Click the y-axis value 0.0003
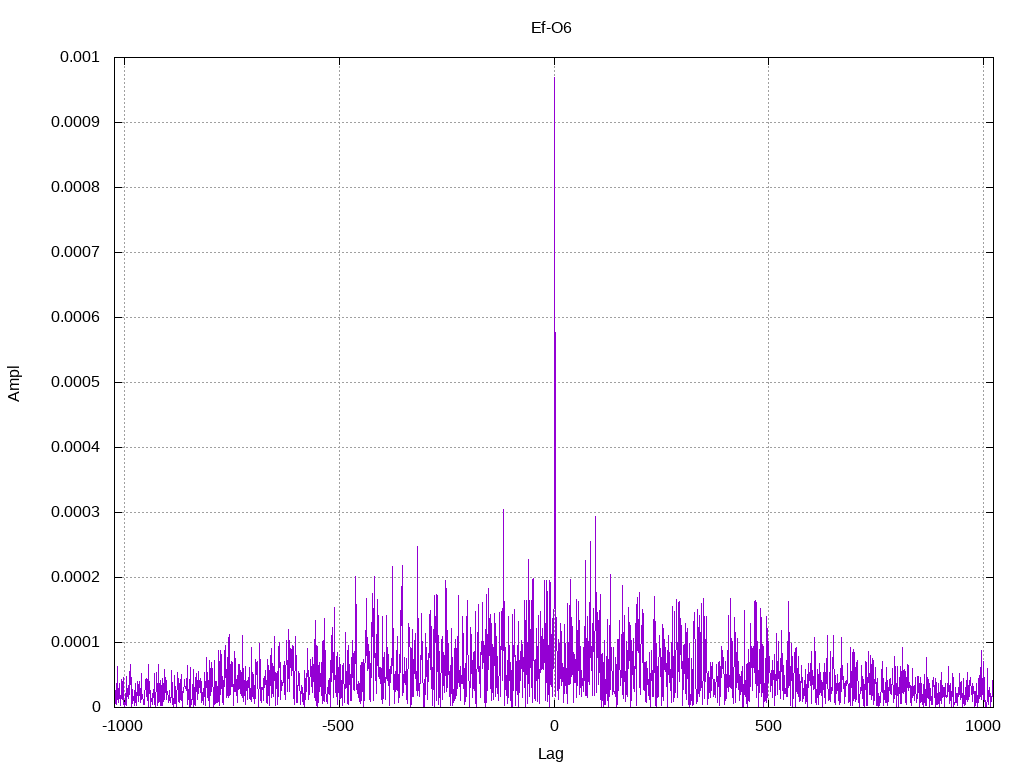The image size is (1024, 768). click(x=76, y=512)
